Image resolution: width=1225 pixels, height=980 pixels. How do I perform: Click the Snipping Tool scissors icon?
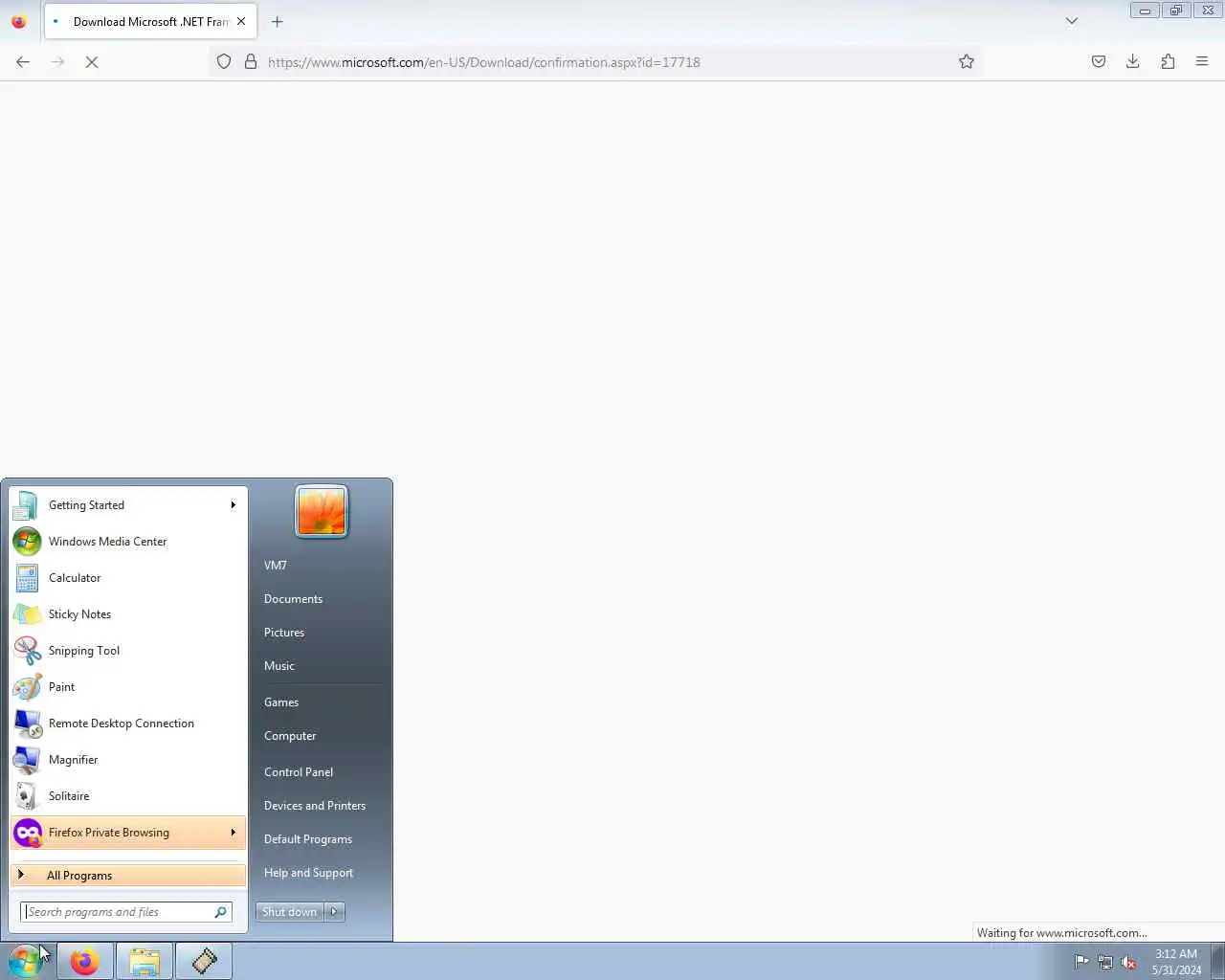28,651
